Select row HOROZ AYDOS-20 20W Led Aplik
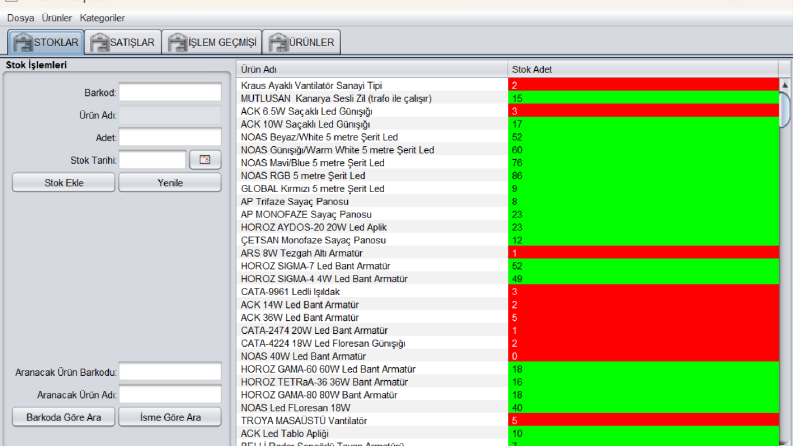The height and width of the screenshot is (446, 793). pos(508,227)
